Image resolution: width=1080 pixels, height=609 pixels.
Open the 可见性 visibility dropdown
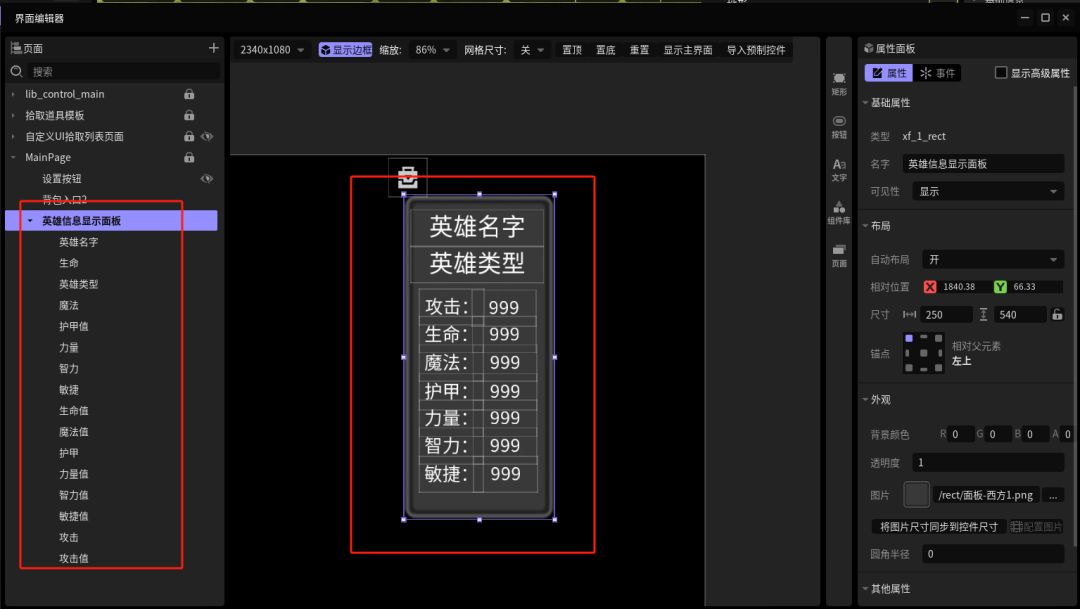(x=988, y=192)
